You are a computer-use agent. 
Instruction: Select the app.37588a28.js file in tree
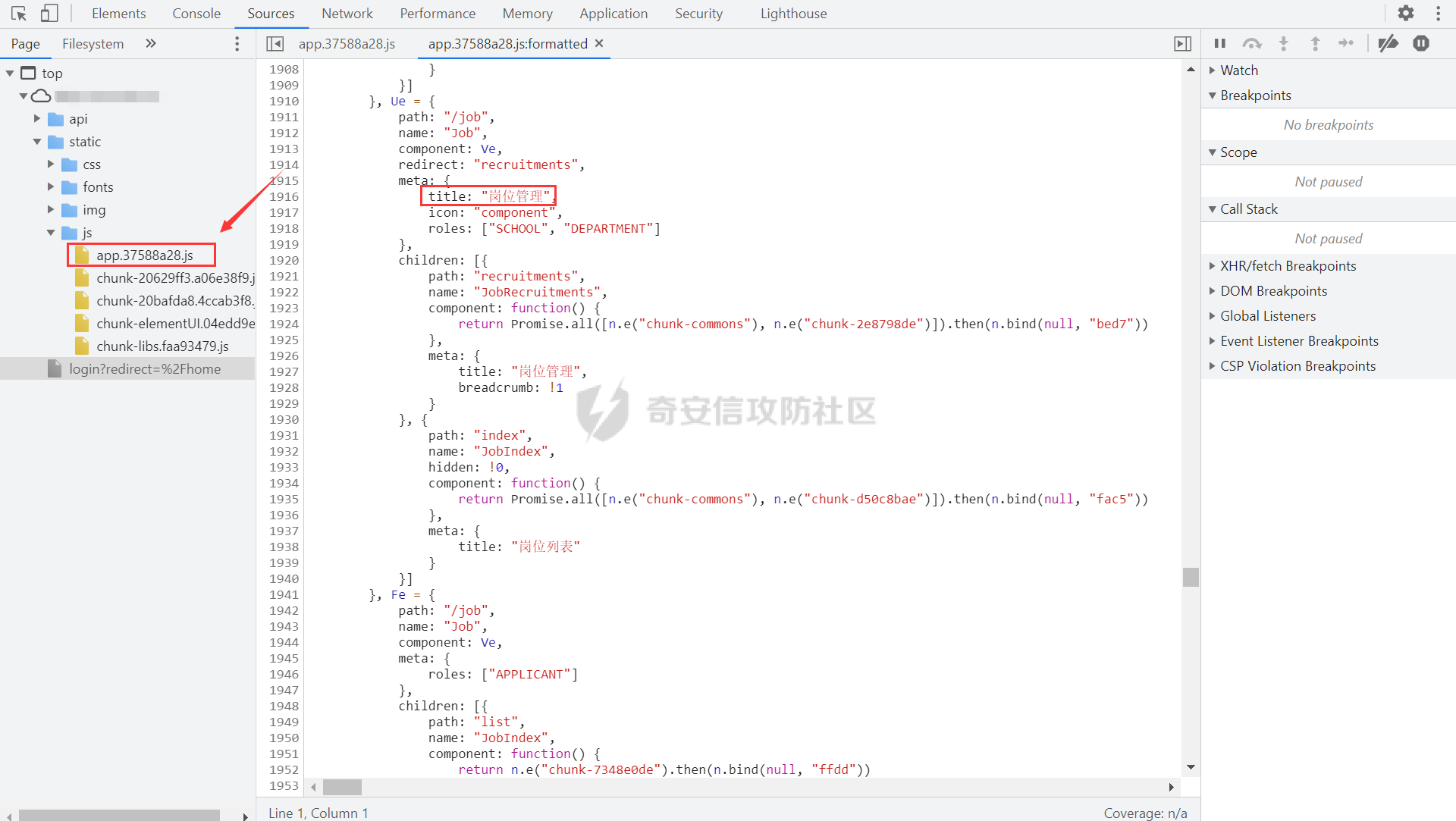pos(144,255)
